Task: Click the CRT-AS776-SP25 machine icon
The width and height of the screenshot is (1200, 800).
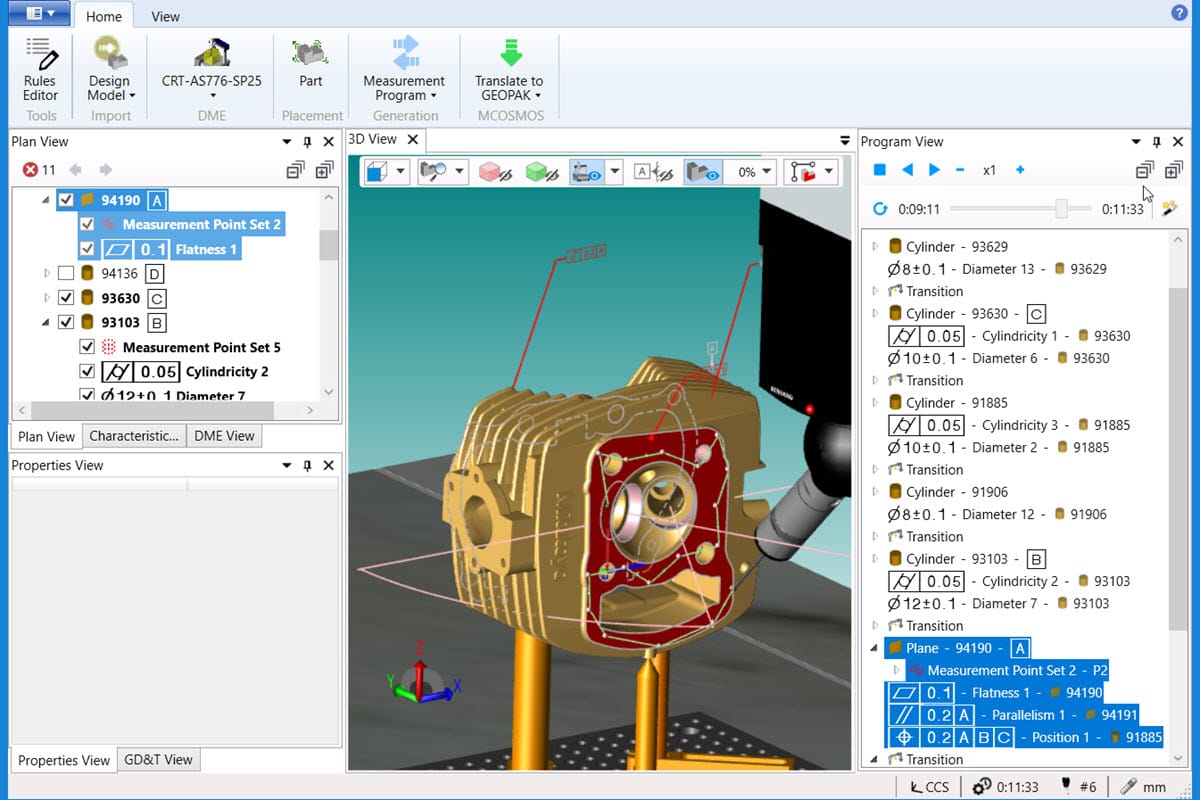Action: [212, 53]
